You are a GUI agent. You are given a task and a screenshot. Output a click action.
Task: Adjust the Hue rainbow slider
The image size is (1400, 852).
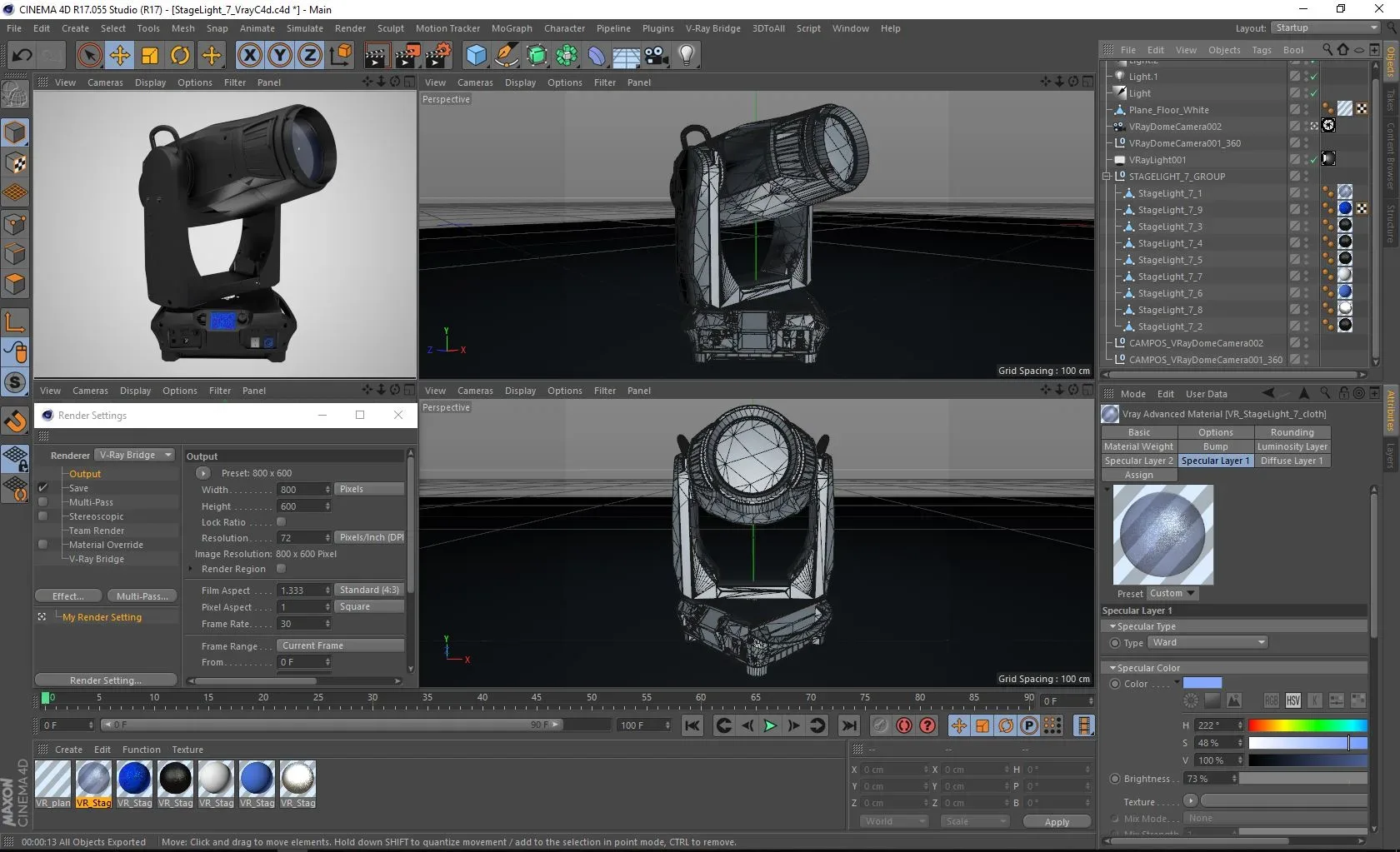coord(1307,725)
